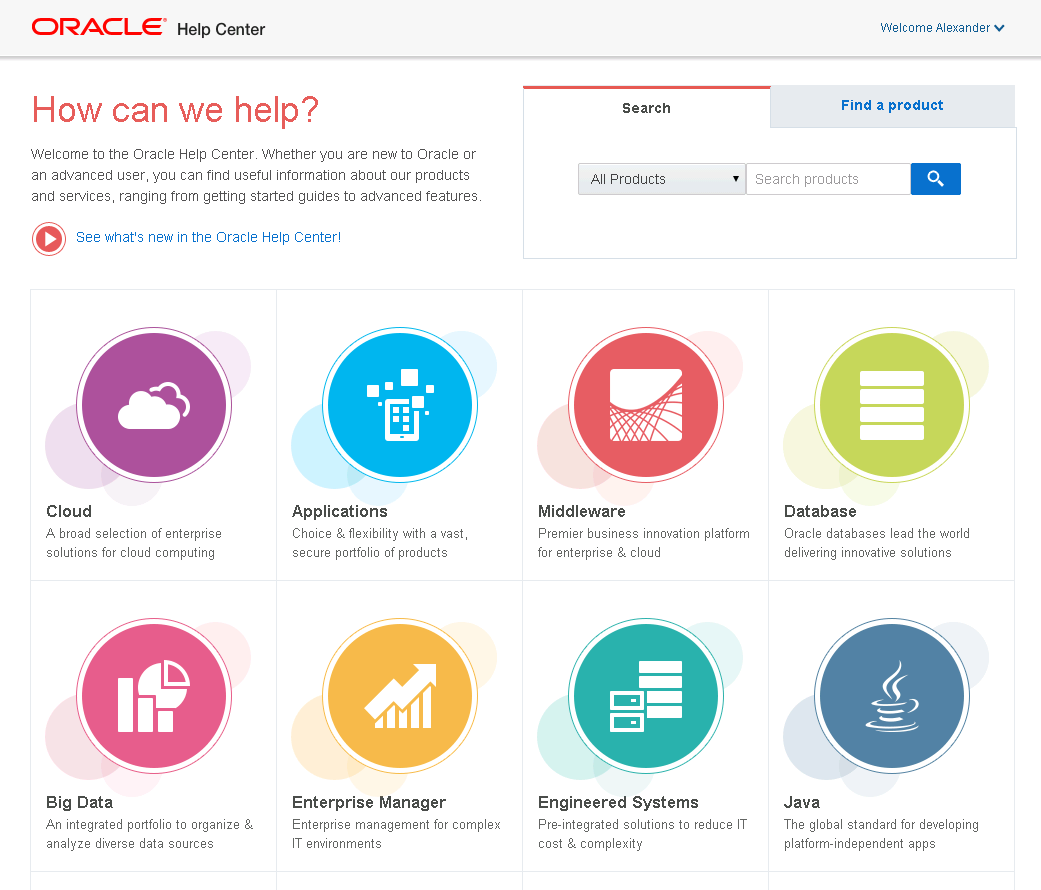Image resolution: width=1041 pixels, height=890 pixels.
Task: Select the Search tab
Action: point(645,107)
